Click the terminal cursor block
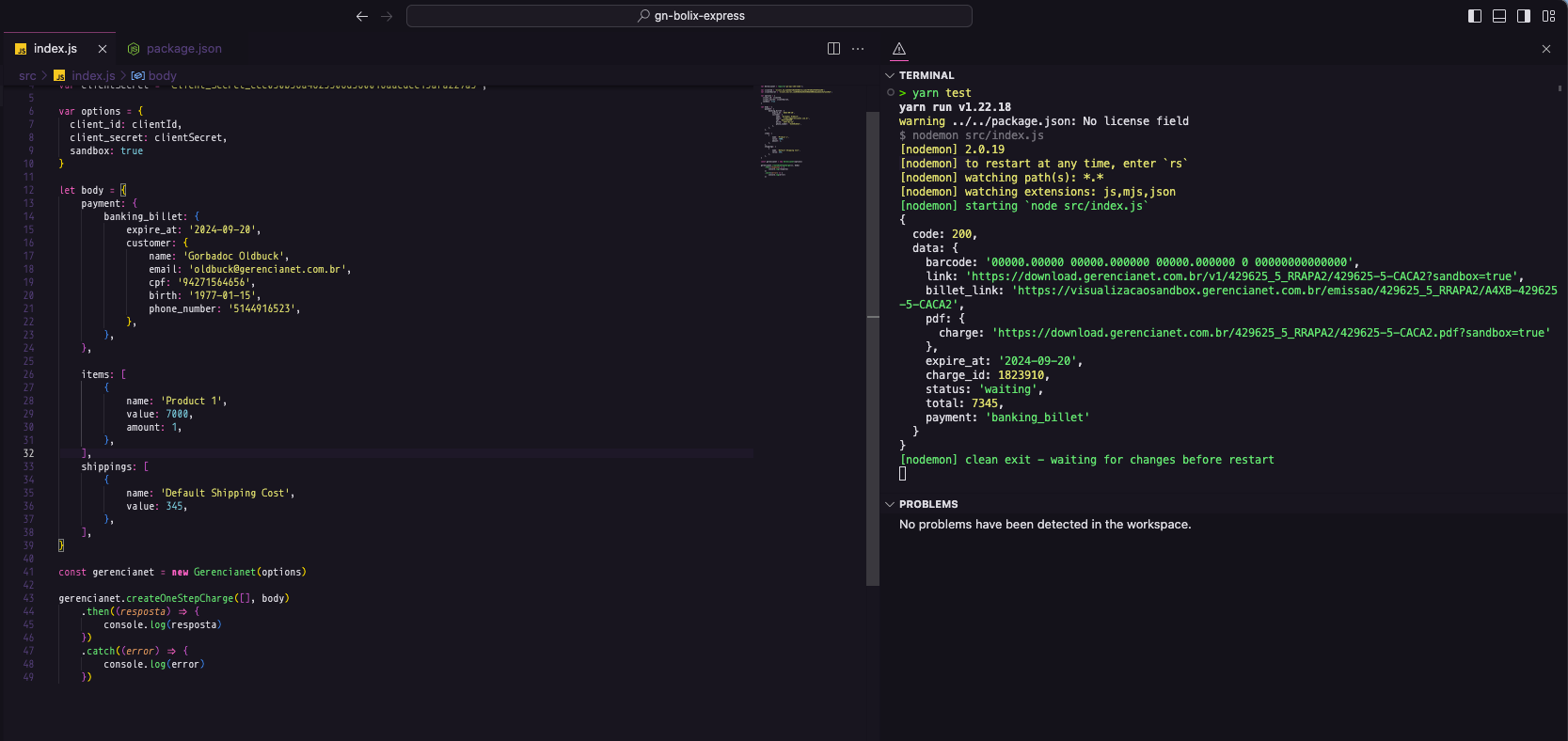This screenshot has width=1568, height=741. [902, 474]
